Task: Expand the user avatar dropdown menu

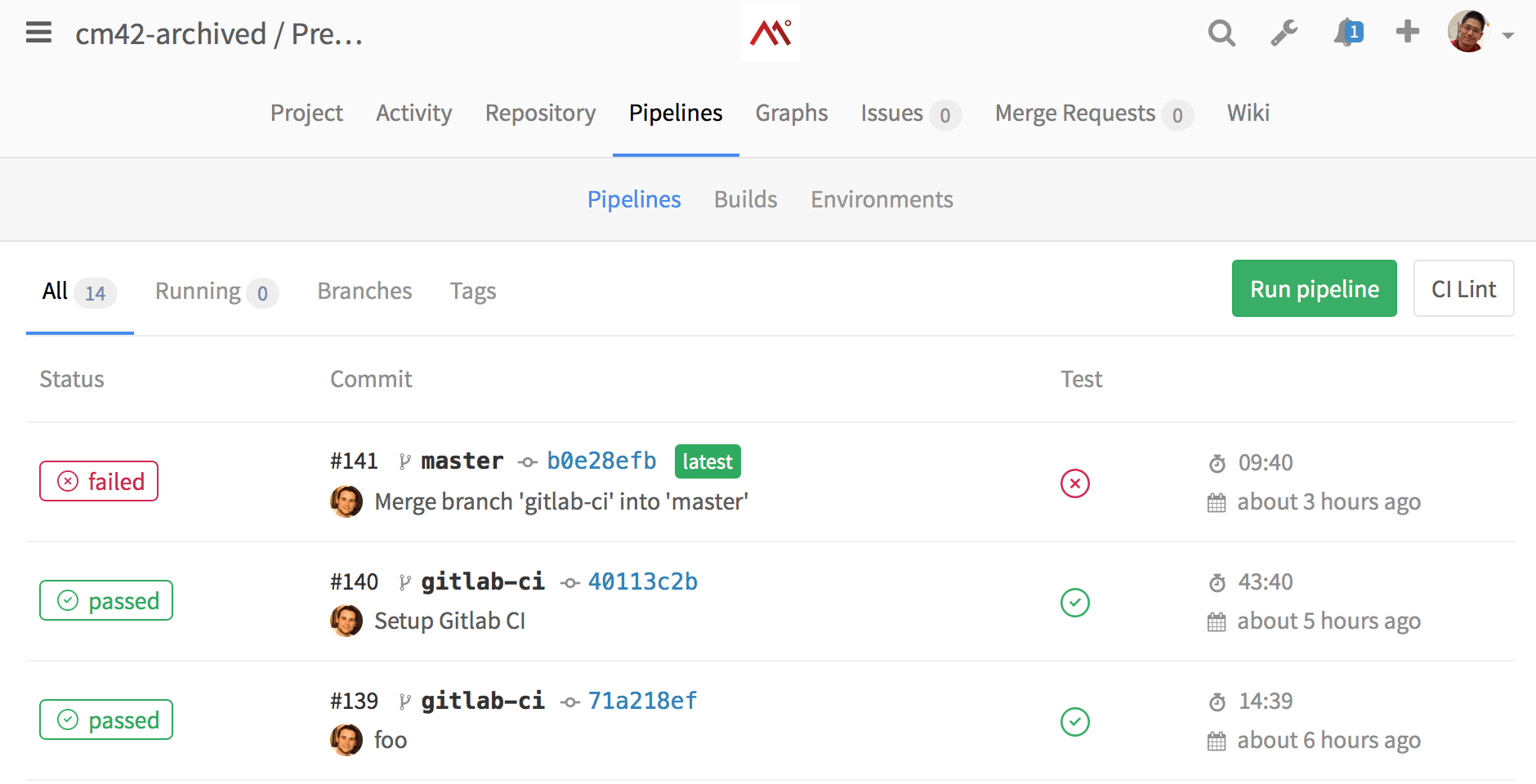Action: coord(1480,33)
